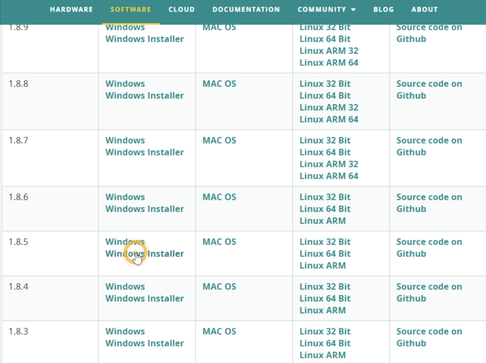The width and height of the screenshot is (486, 363).
Task: Open the Community dropdown arrow
Action: coord(353,10)
